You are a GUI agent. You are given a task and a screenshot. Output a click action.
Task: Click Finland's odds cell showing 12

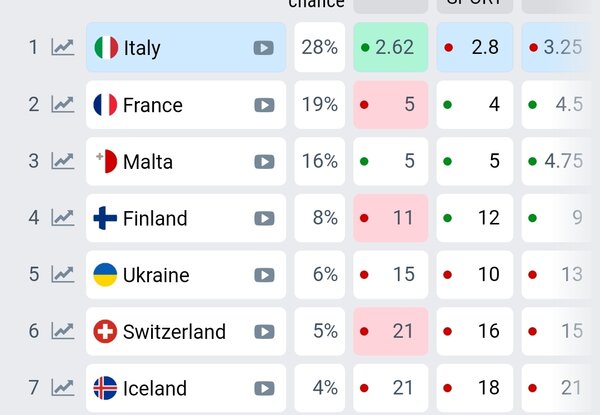[x=474, y=218]
